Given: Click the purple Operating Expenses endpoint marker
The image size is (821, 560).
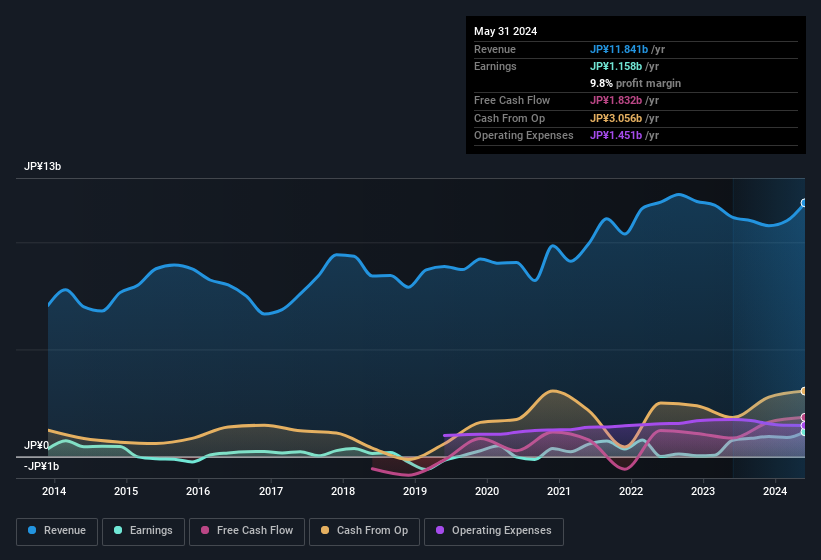Looking at the screenshot, I should click(x=804, y=425).
